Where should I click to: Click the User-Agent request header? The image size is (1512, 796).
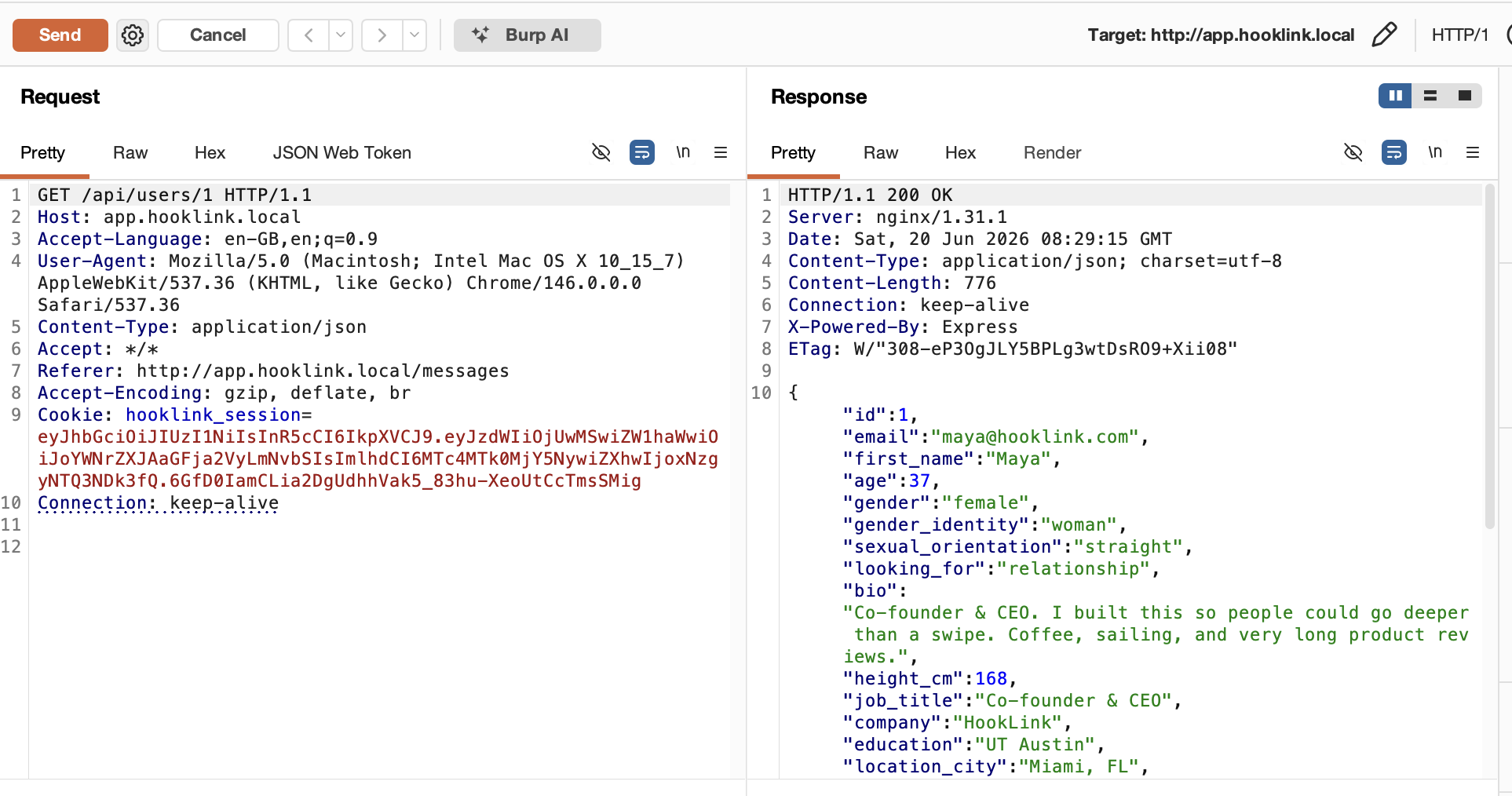(x=361, y=283)
